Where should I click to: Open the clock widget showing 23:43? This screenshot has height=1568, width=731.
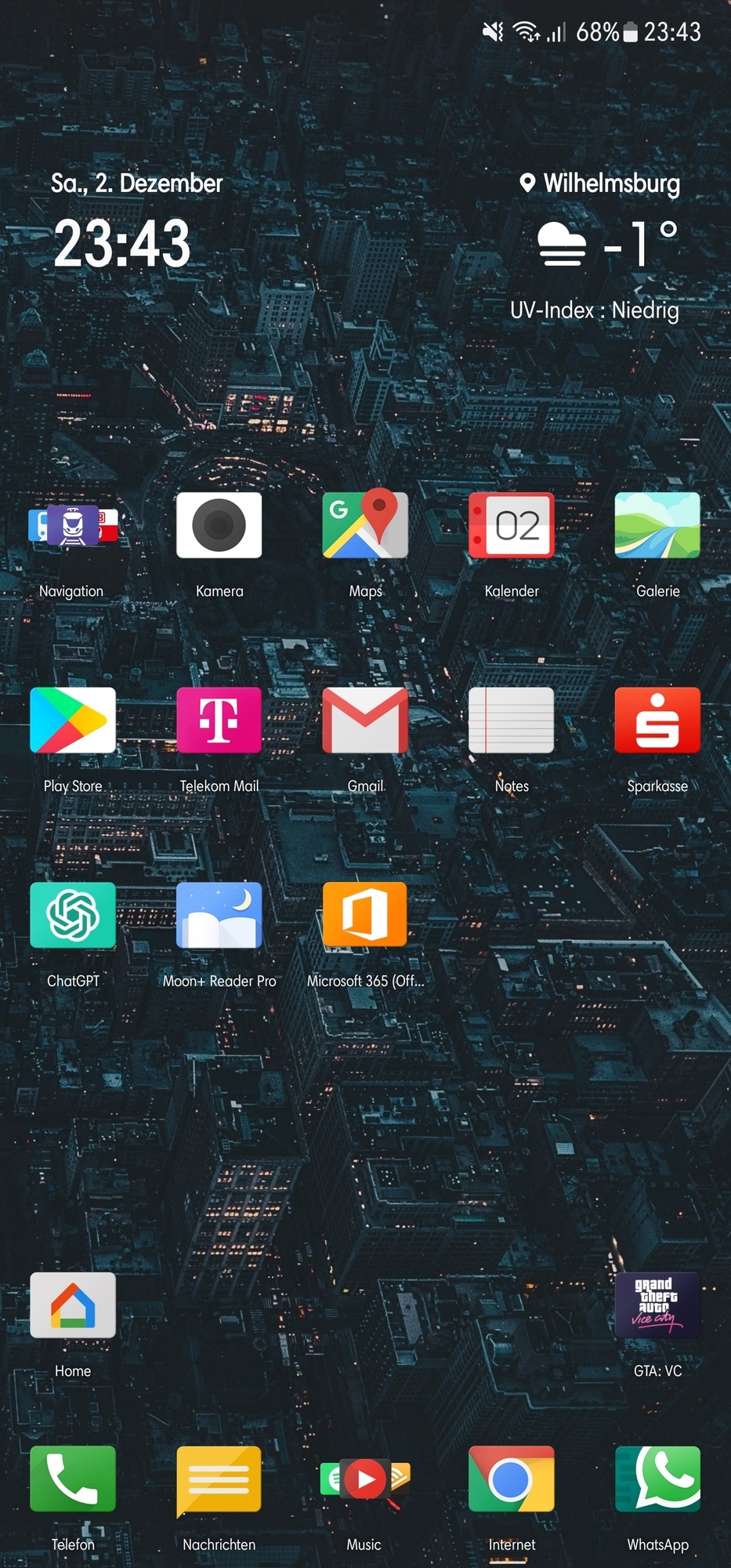122,243
